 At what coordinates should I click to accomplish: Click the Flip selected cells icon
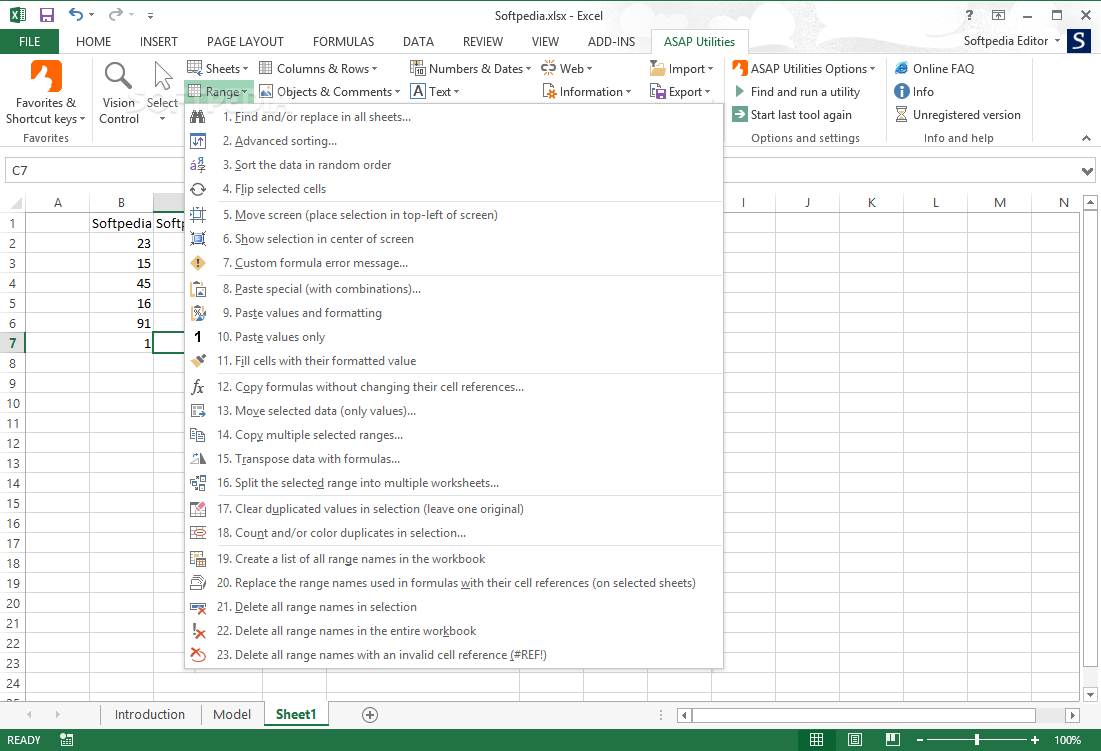pos(198,189)
